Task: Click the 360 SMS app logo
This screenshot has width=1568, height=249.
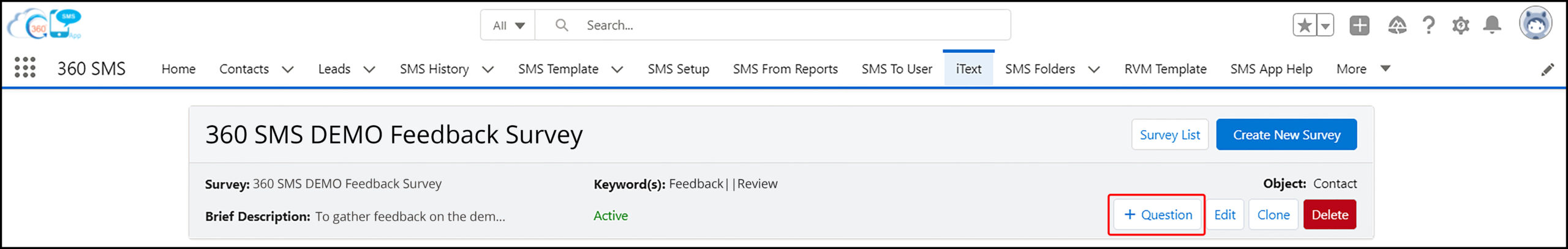Action: 44,25
